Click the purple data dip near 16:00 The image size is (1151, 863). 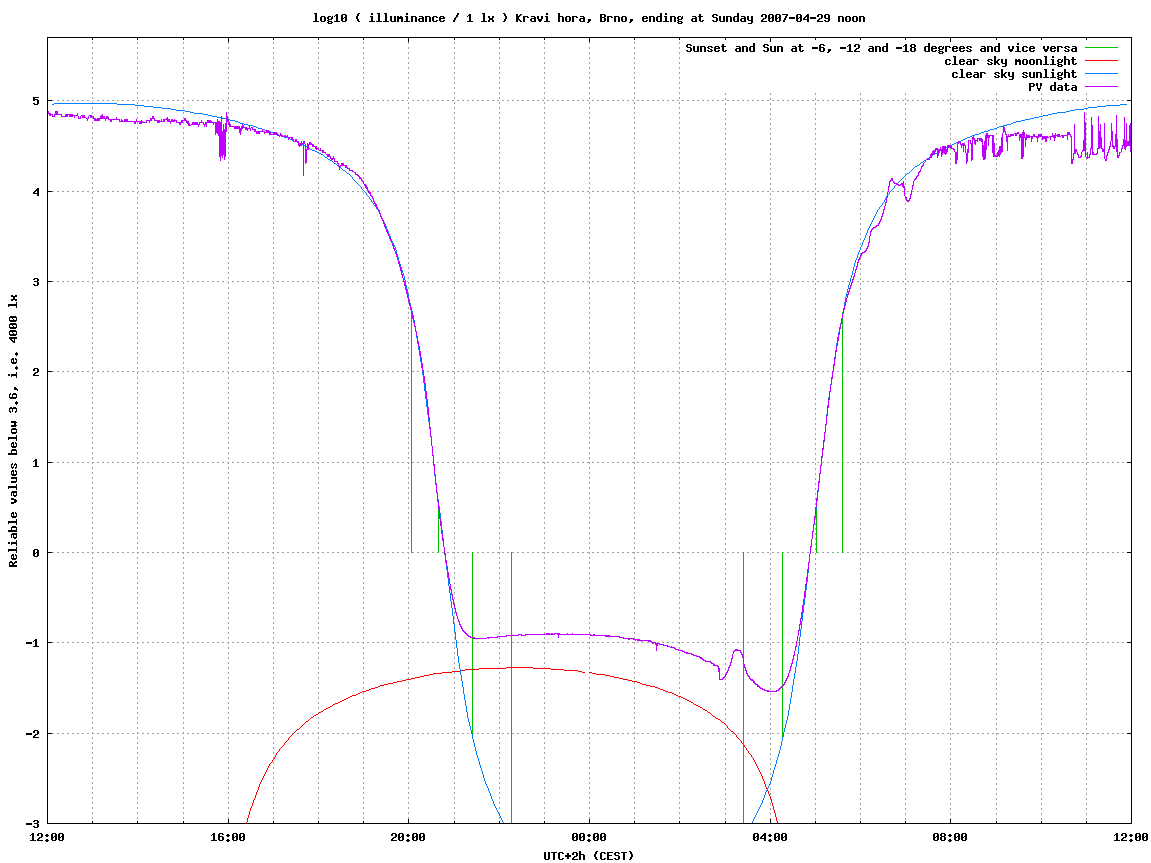(x=222, y=141)
